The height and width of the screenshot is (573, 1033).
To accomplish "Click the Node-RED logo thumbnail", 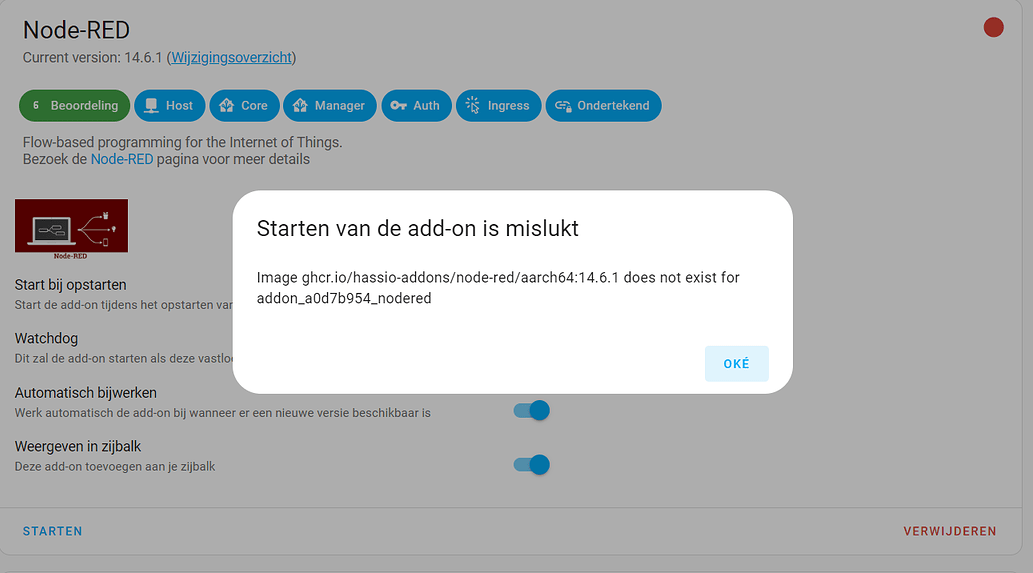I will click(x=71, y=226).
